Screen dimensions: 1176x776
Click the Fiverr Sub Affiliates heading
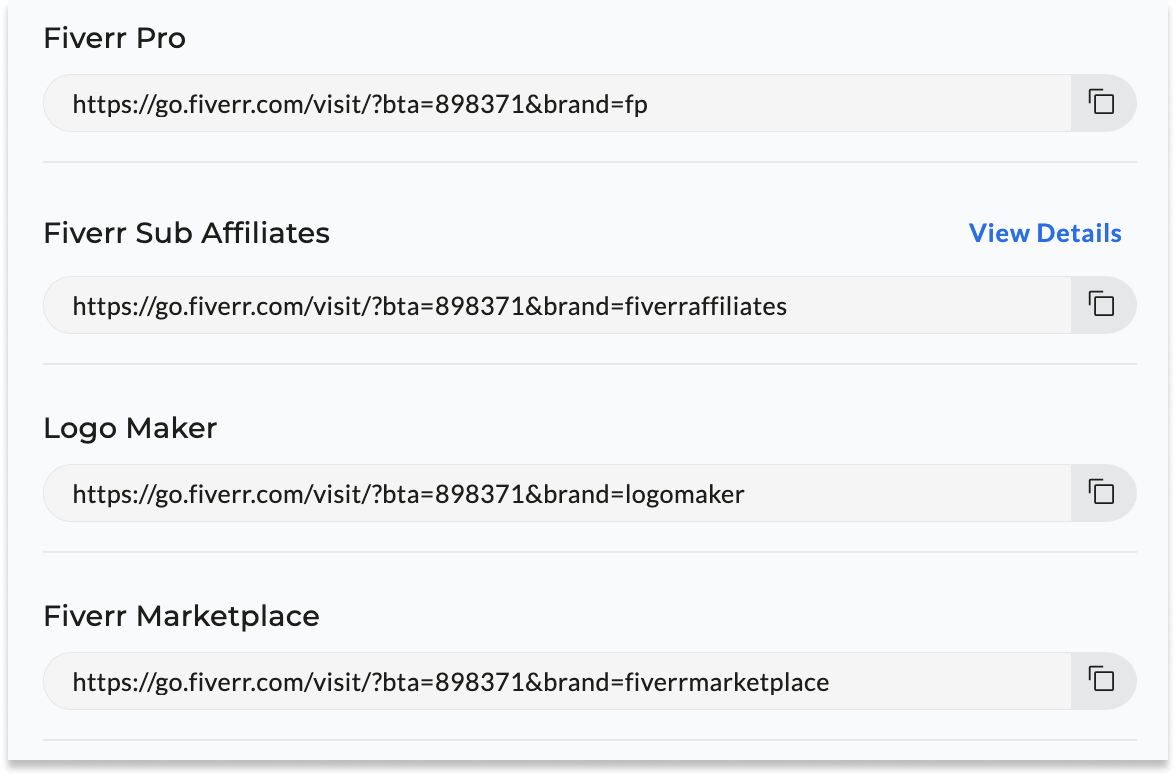[186, 233]
